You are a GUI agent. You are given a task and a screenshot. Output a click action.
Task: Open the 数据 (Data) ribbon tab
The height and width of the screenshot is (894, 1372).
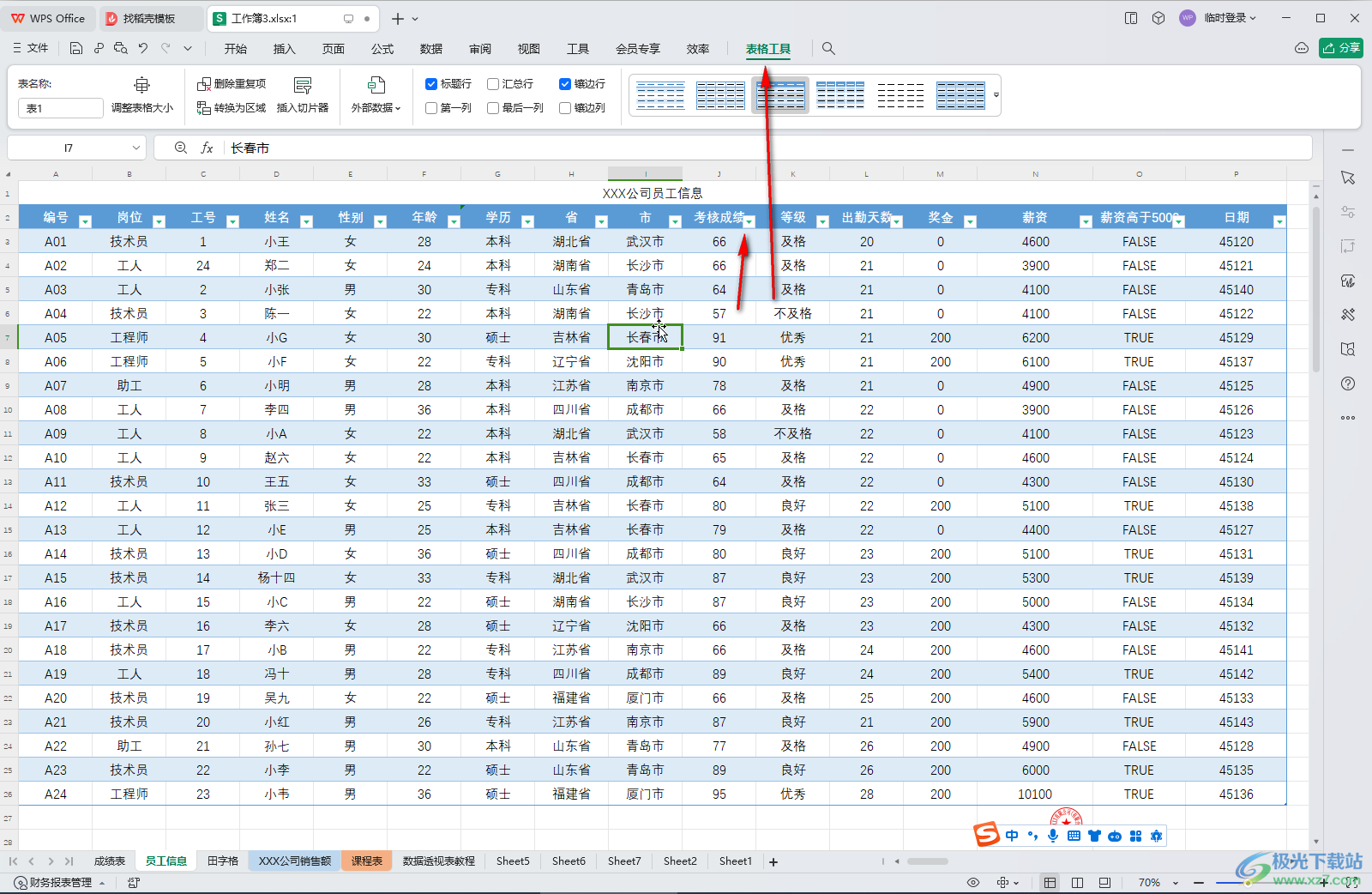pos(431,49)
